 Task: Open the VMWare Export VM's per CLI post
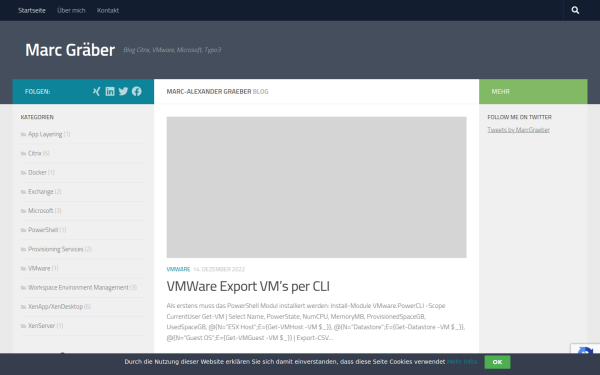(248, 286)
